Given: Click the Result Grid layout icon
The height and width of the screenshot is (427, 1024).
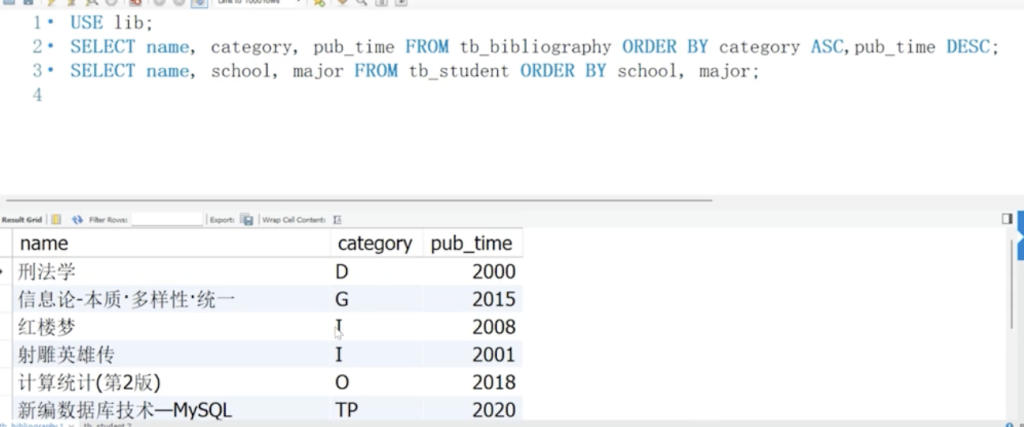Looking at the screenshot, I should [56, 219].
